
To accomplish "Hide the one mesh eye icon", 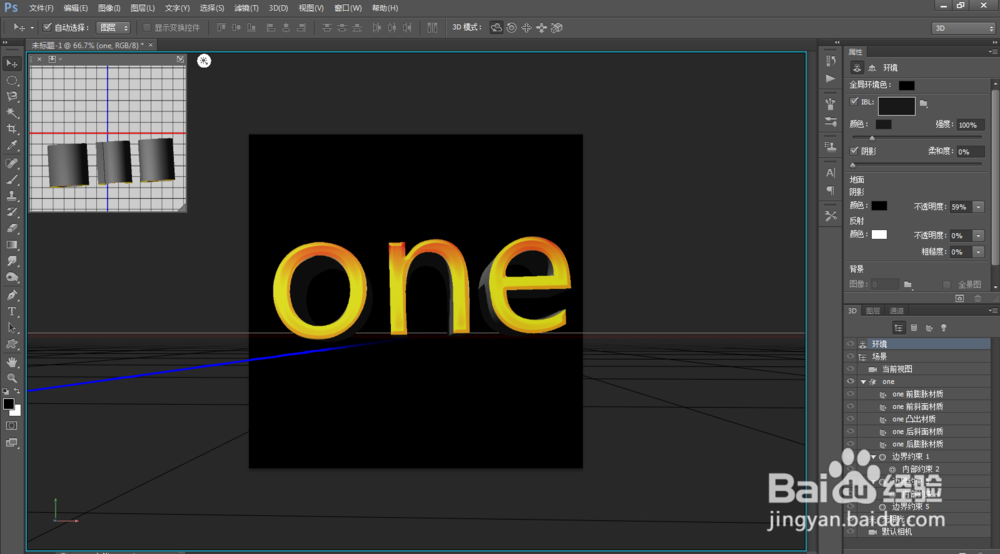I will point(850,381).
